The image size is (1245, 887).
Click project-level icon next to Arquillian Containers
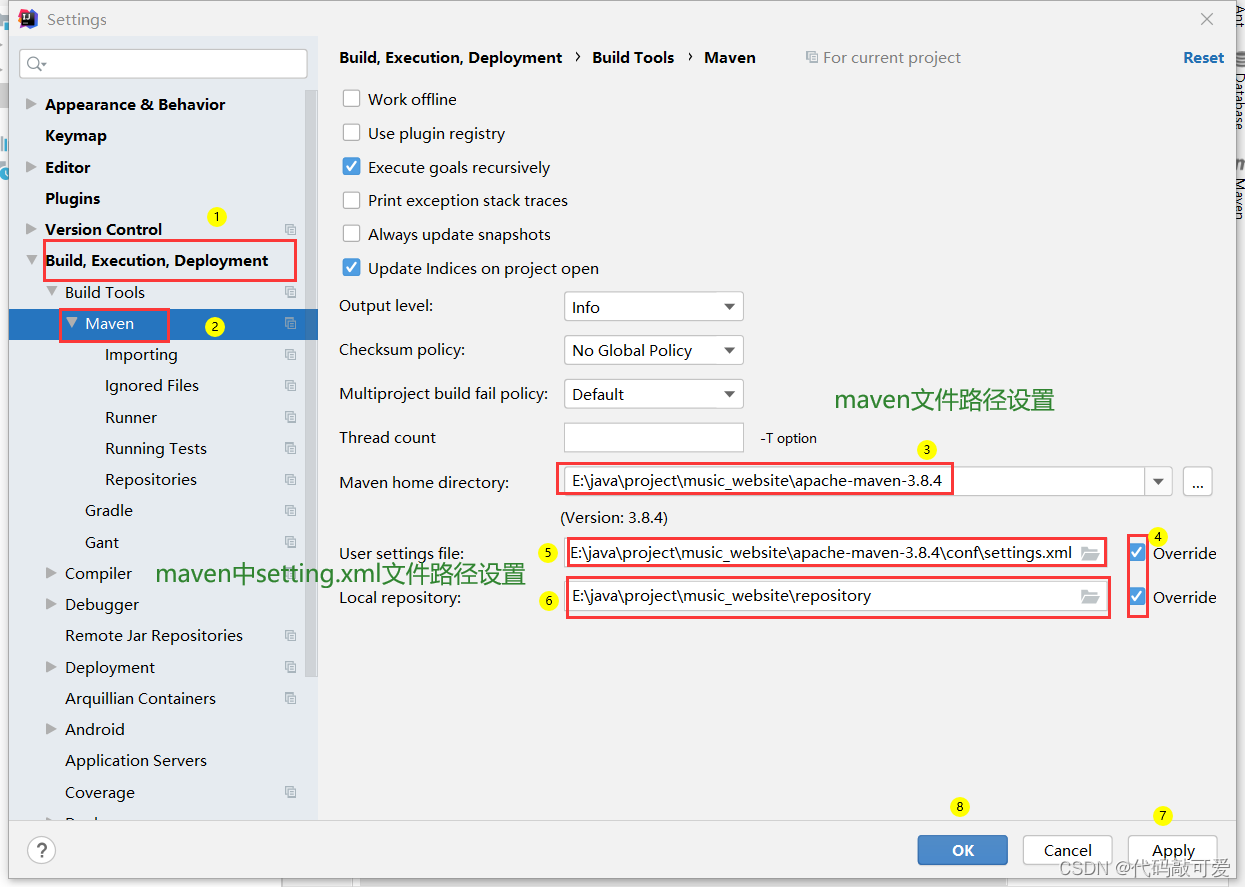tap(290, 698)
